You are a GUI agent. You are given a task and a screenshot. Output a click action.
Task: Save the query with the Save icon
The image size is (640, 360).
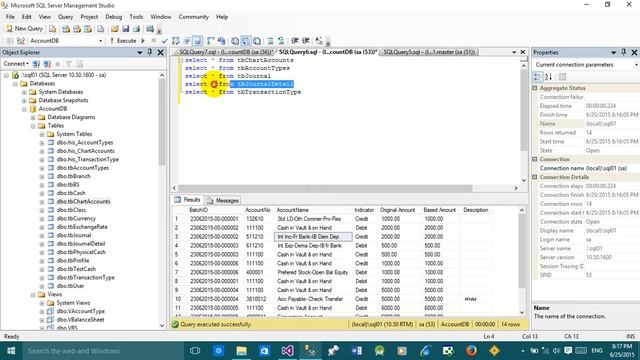point(126,29)
